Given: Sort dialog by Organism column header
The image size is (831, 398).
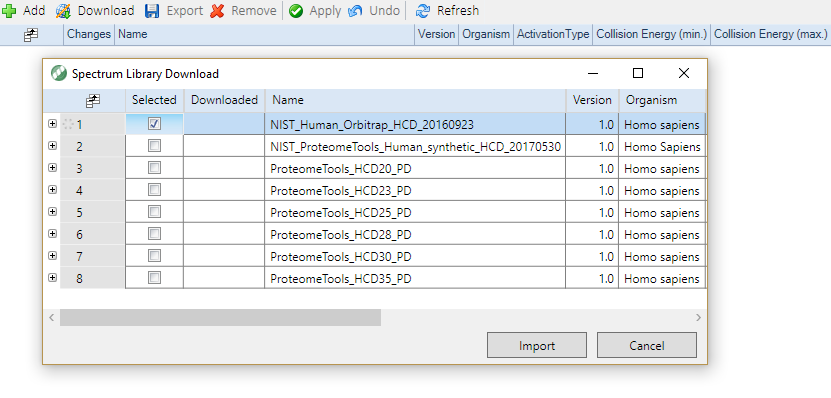Looking at the screenshot, I should point(662,100).
